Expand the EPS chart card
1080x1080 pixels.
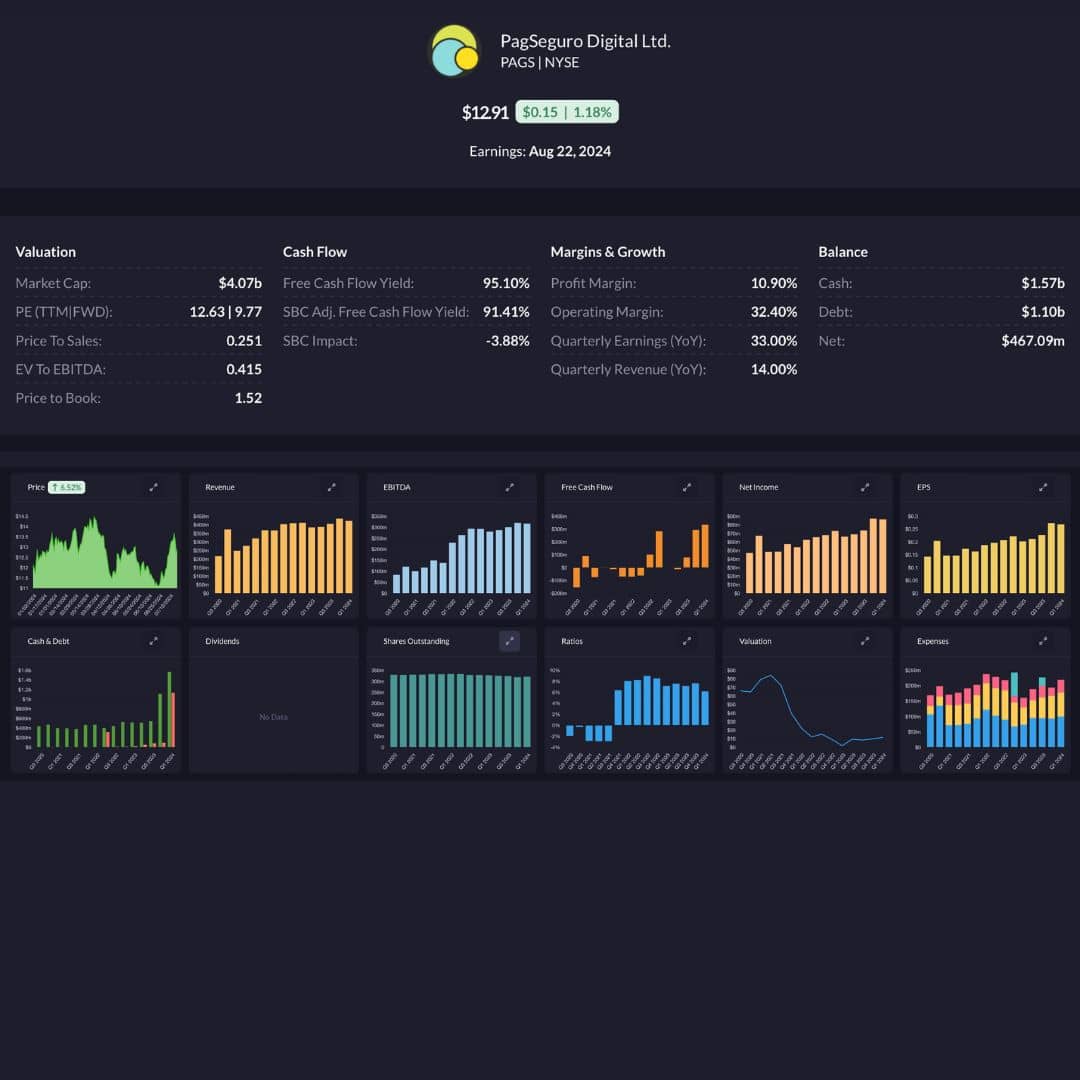pos(1043,488)
